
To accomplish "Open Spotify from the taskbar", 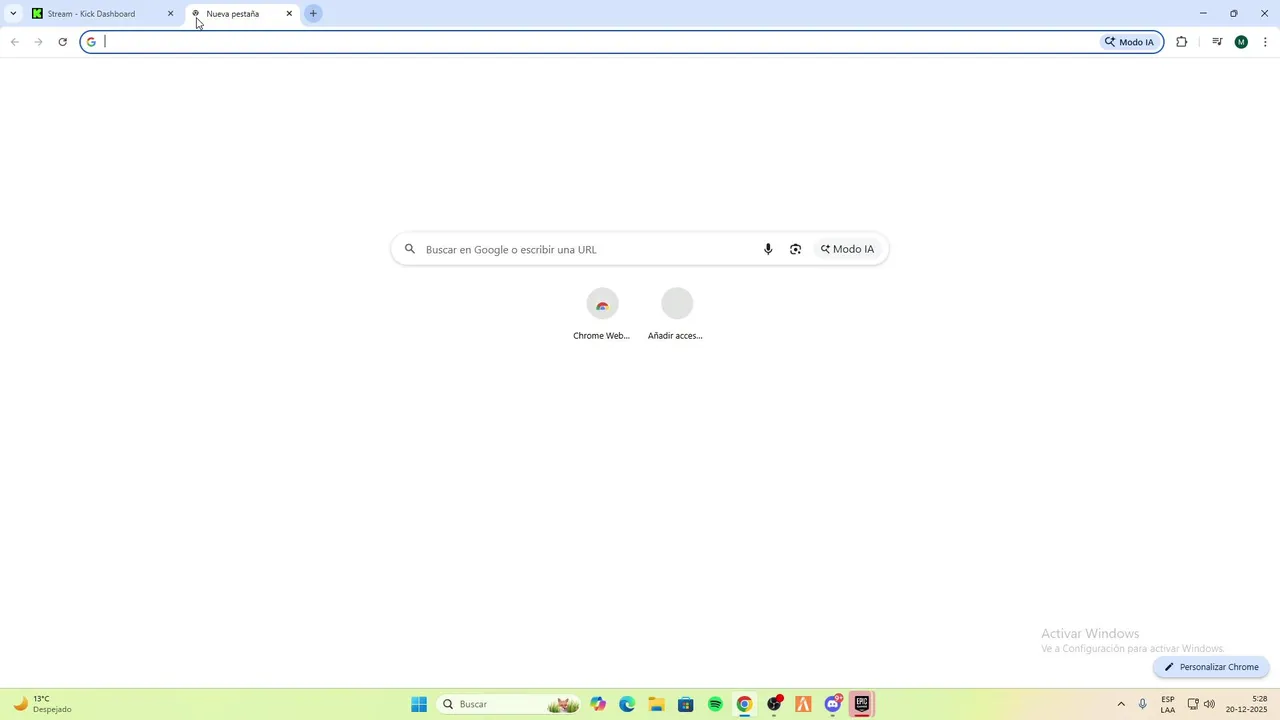I will click(x=715, y=704).
